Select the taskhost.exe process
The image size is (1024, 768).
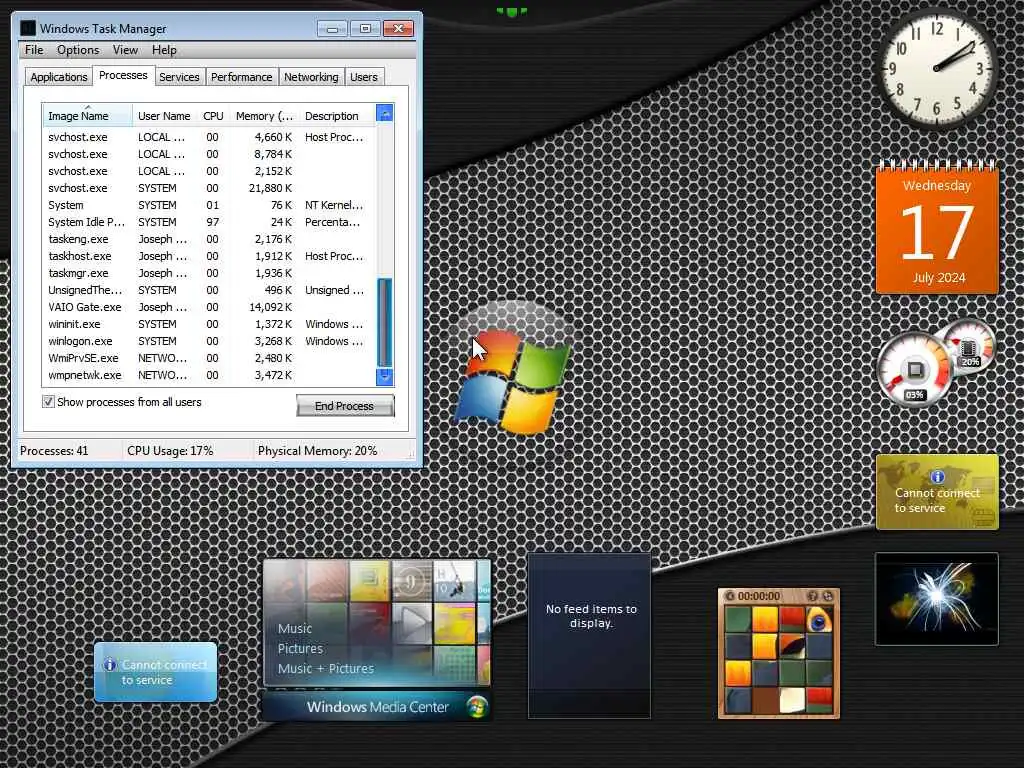click(x=208, y=256)
